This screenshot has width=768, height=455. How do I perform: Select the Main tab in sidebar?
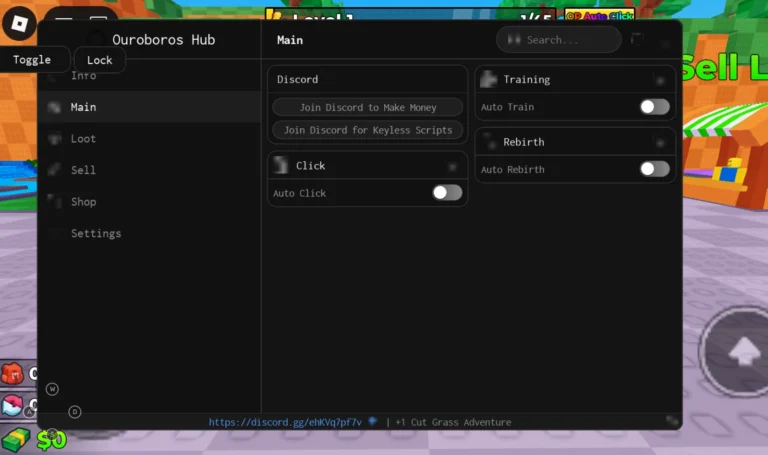point(149,107)
